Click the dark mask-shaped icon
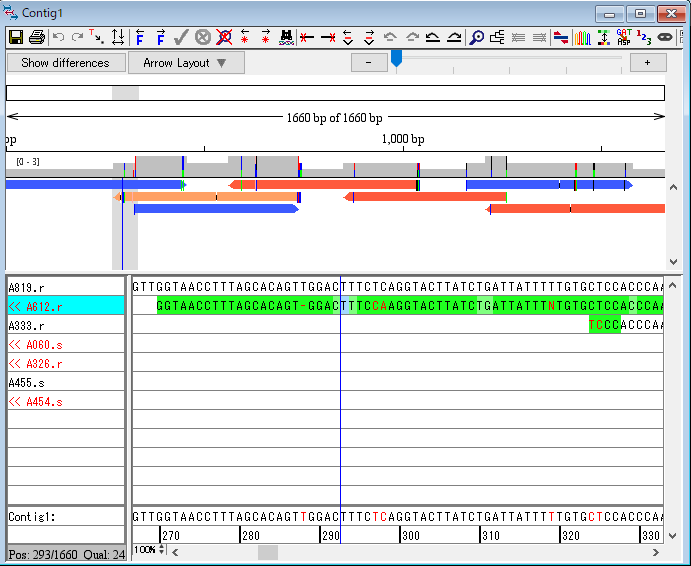This screenshot has height=566, width=691. [x=665, y=38]
